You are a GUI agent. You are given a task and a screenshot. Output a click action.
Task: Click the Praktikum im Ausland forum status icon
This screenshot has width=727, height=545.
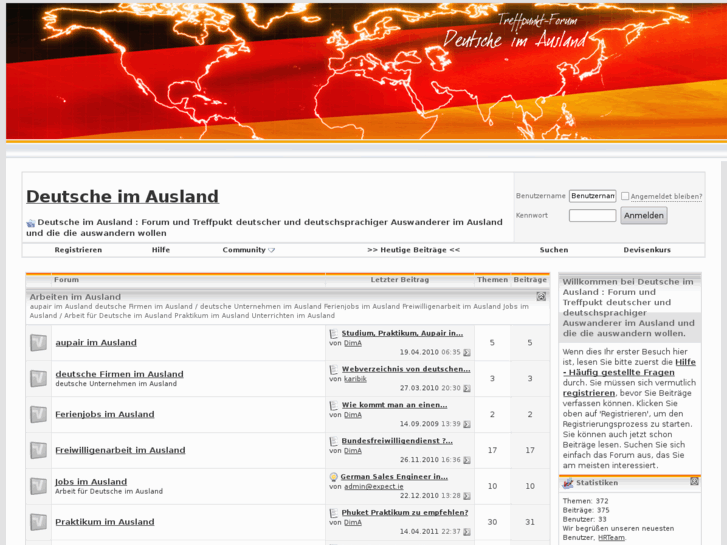coord(38,522)
